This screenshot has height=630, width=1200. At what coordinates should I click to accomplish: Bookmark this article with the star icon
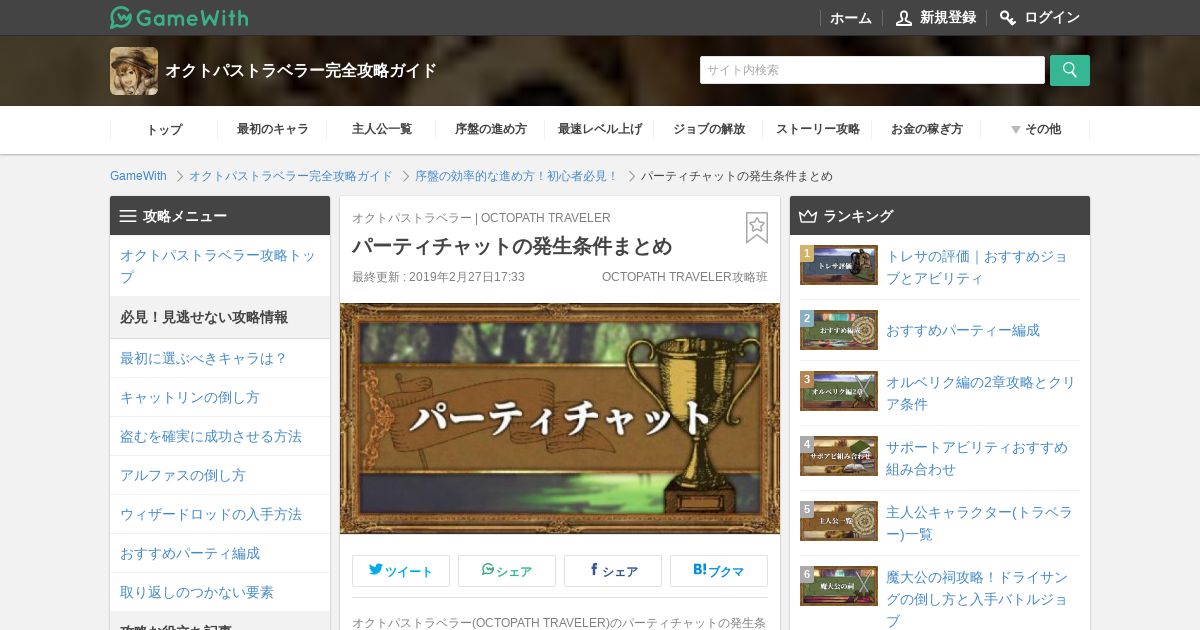click(x=757, y=228)
